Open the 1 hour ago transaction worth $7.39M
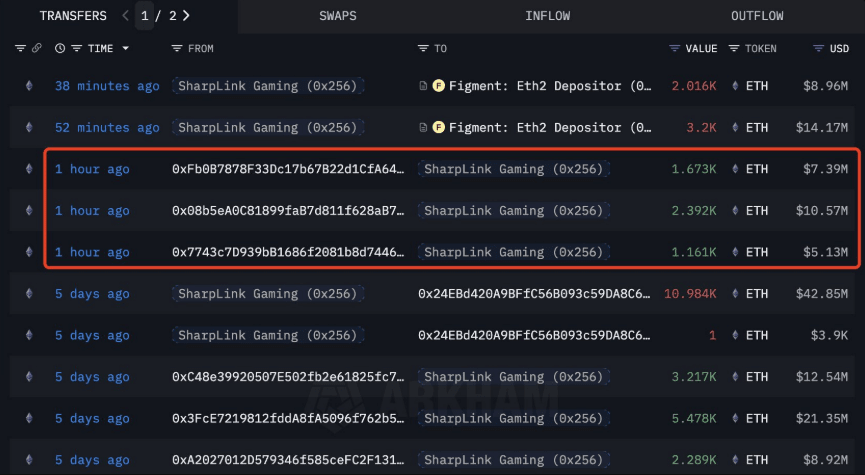Image resolution: width=865 pixels, height=475 pixels. [92, 169]
